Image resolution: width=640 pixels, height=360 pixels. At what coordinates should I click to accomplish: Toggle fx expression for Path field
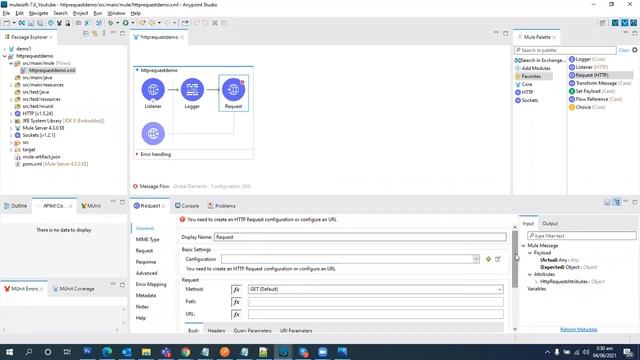[236, 302]
